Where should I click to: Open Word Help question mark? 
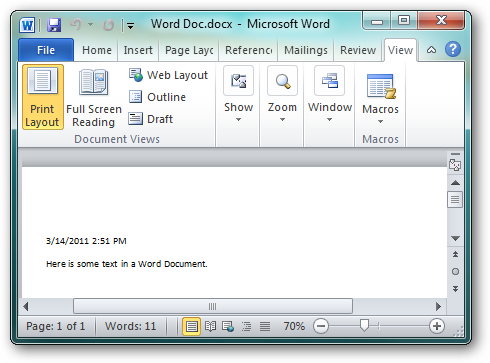coord(453,50)
